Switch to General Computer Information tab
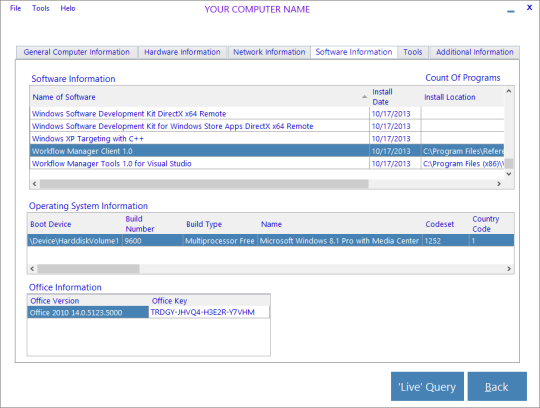The width and height of the screenshot is (540, 408). [x=77, y=52]
